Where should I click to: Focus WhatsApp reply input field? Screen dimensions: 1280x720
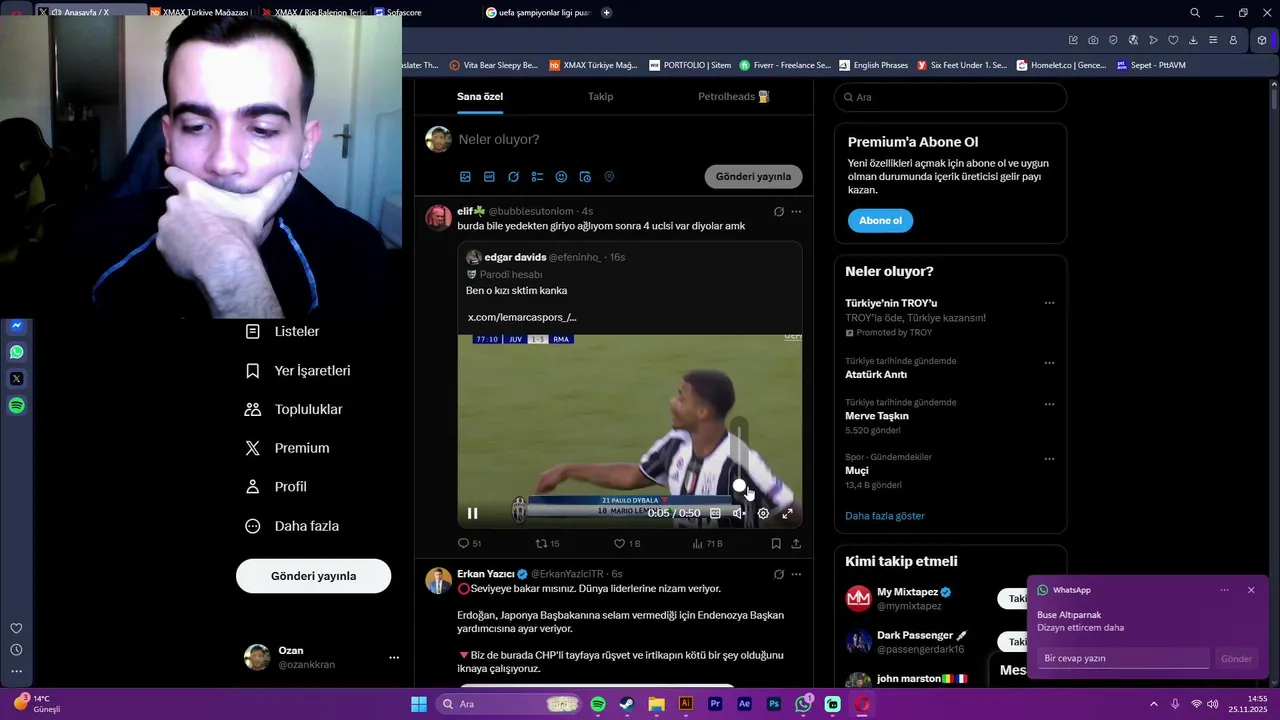coord(1123,658)
